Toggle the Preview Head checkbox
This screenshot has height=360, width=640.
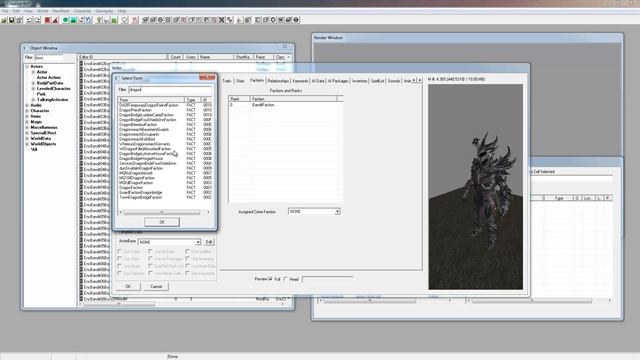[286, 279]
